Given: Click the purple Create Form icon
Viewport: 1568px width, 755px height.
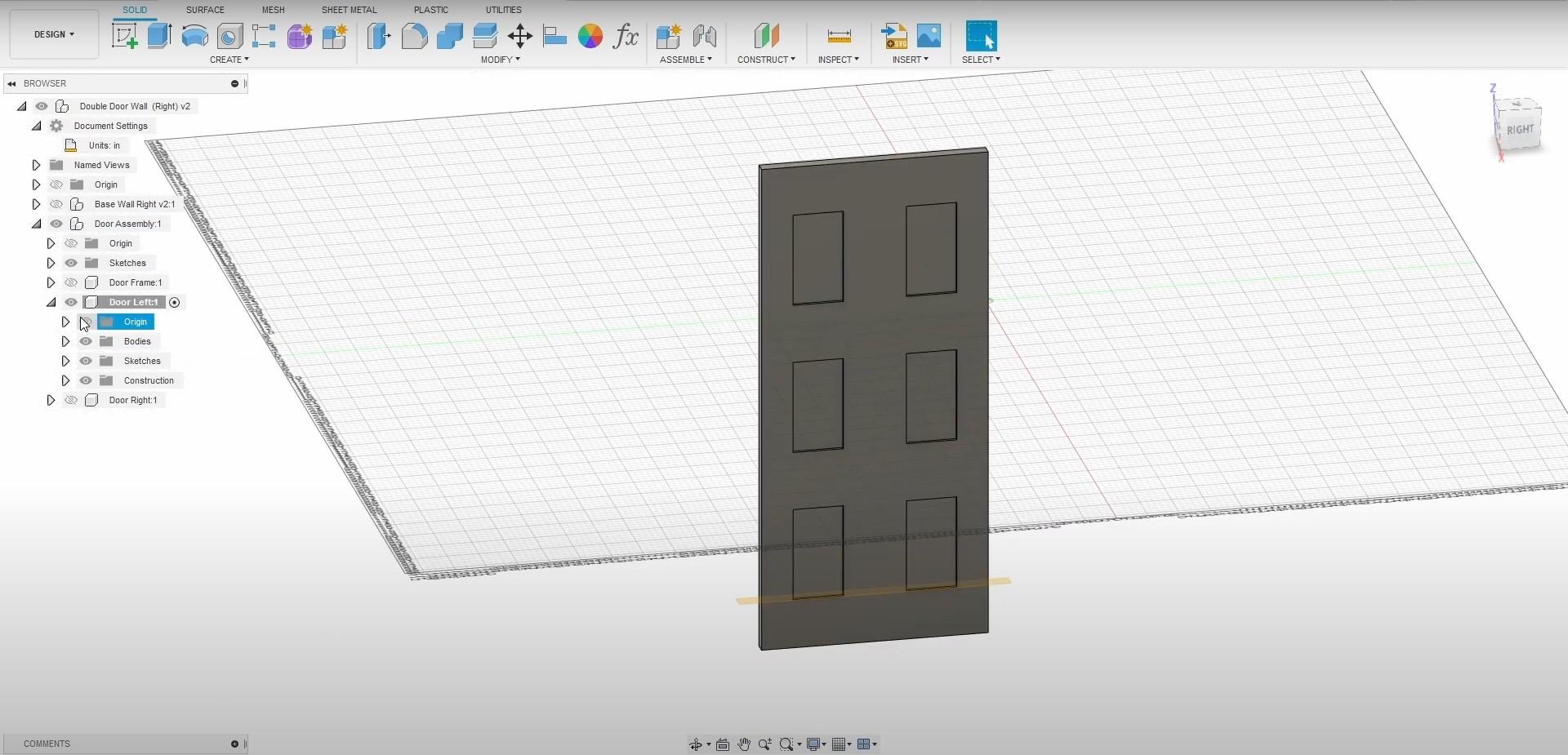Looking at the screenshot, I should [x=299, y=36].
